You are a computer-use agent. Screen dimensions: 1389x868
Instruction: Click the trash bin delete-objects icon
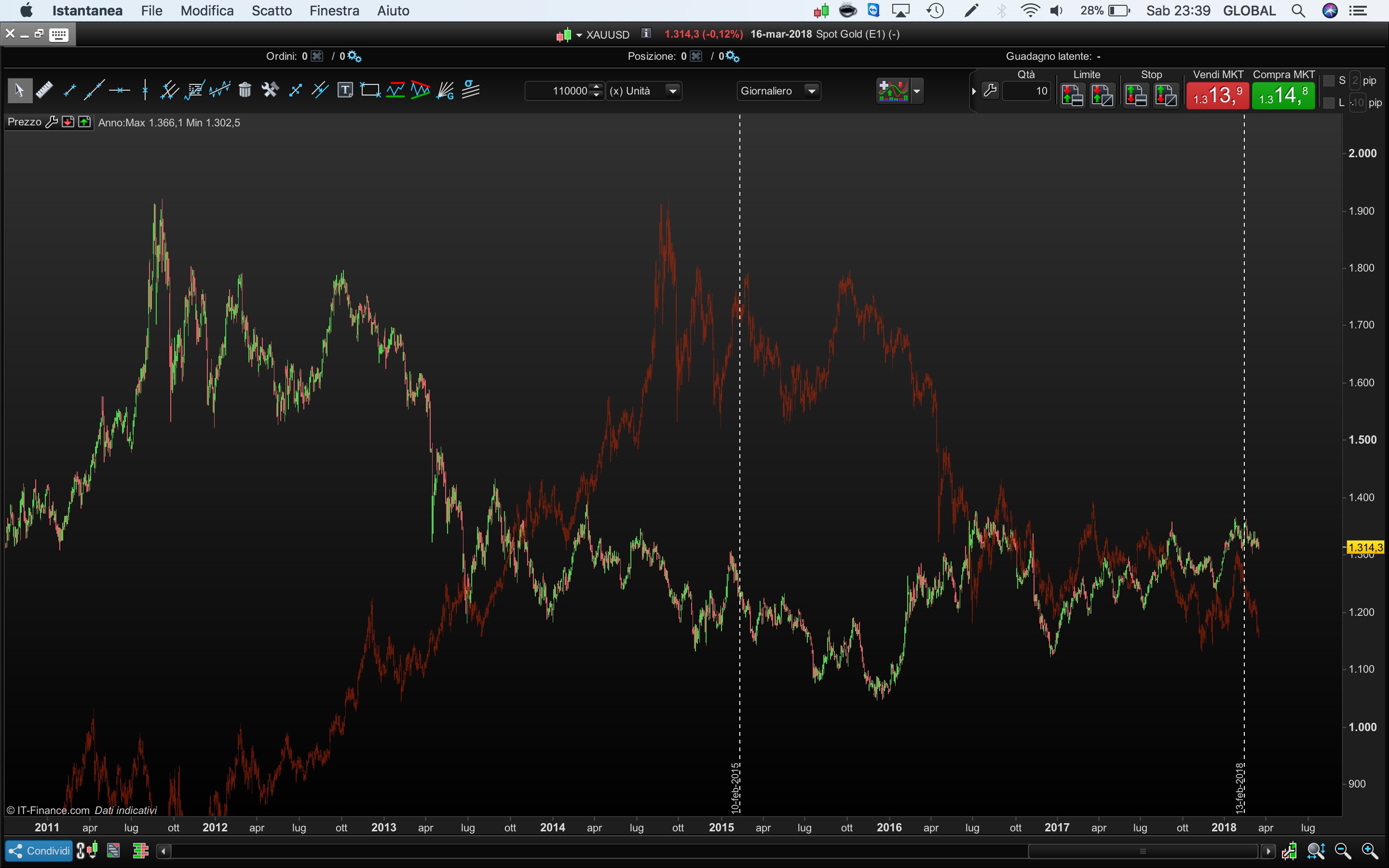pyautogui.click(x=245, y=90)
